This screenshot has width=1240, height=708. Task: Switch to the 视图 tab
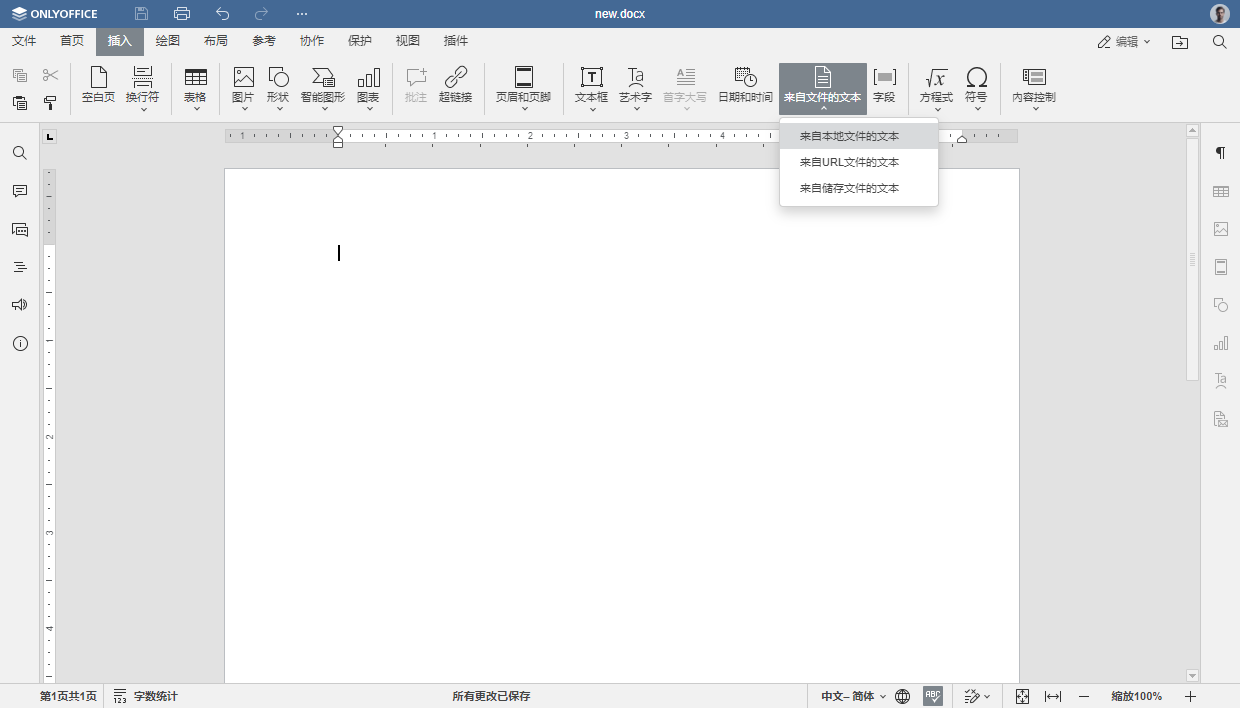tap(408, 41)
